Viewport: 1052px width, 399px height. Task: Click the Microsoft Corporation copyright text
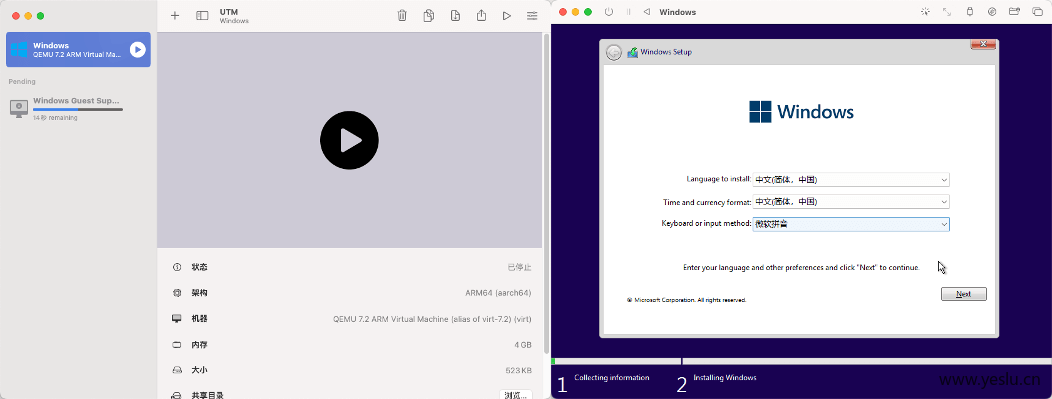tap(686, 300)
